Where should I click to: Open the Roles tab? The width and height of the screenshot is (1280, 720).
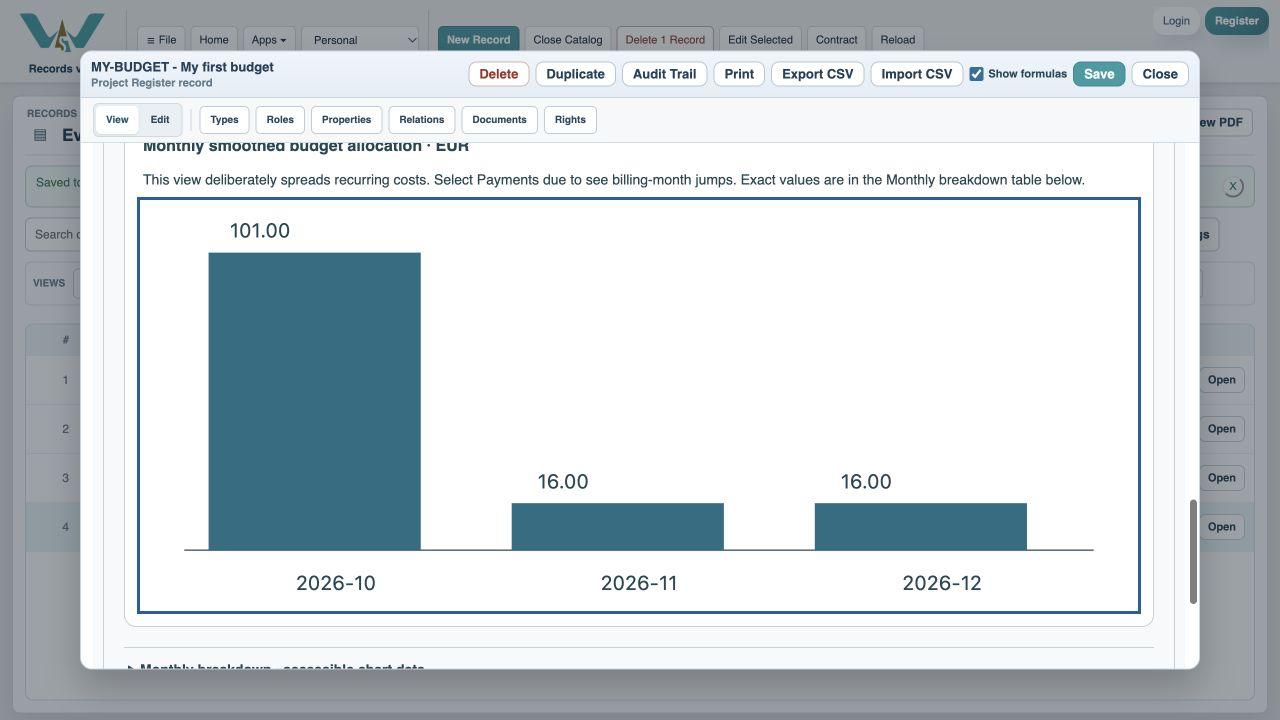click(280, 120)
